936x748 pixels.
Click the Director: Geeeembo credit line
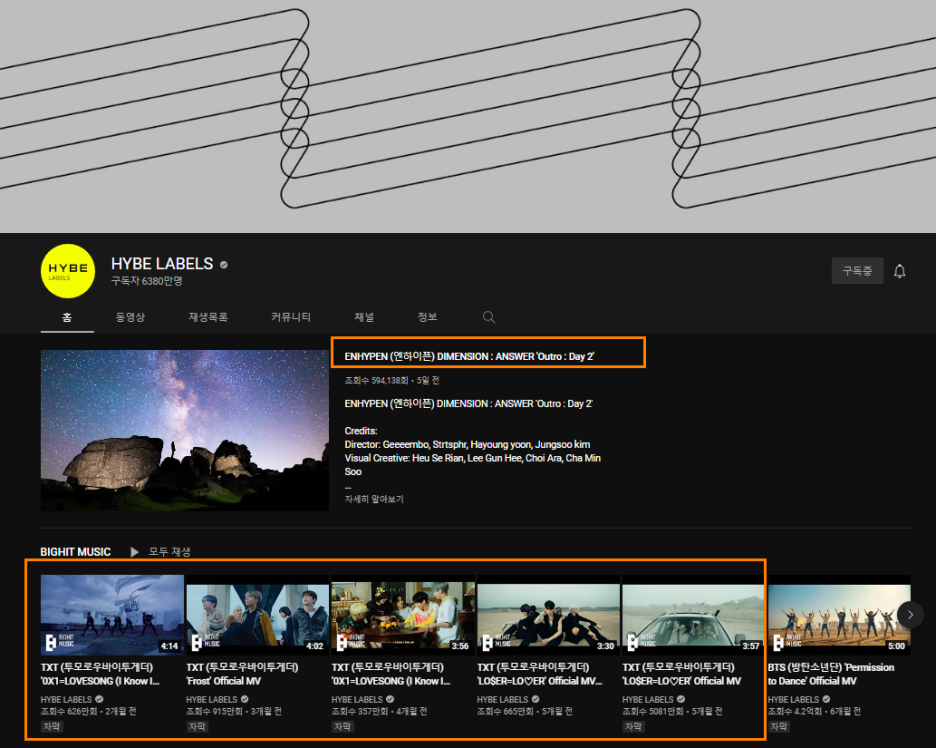click(x=467, y=444)
